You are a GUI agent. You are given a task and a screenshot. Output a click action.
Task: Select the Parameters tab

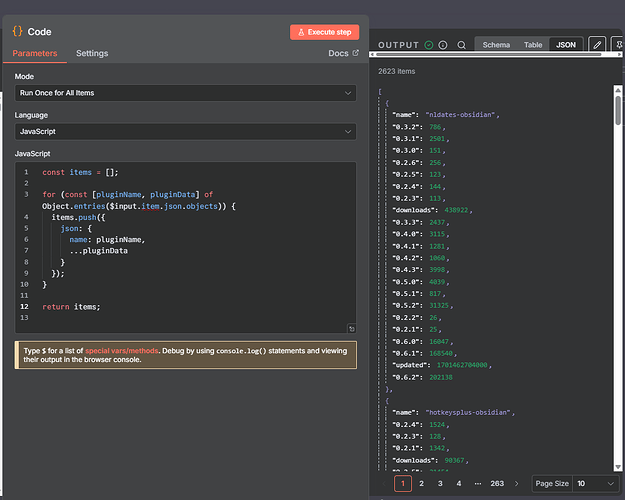tap(35, 54)
